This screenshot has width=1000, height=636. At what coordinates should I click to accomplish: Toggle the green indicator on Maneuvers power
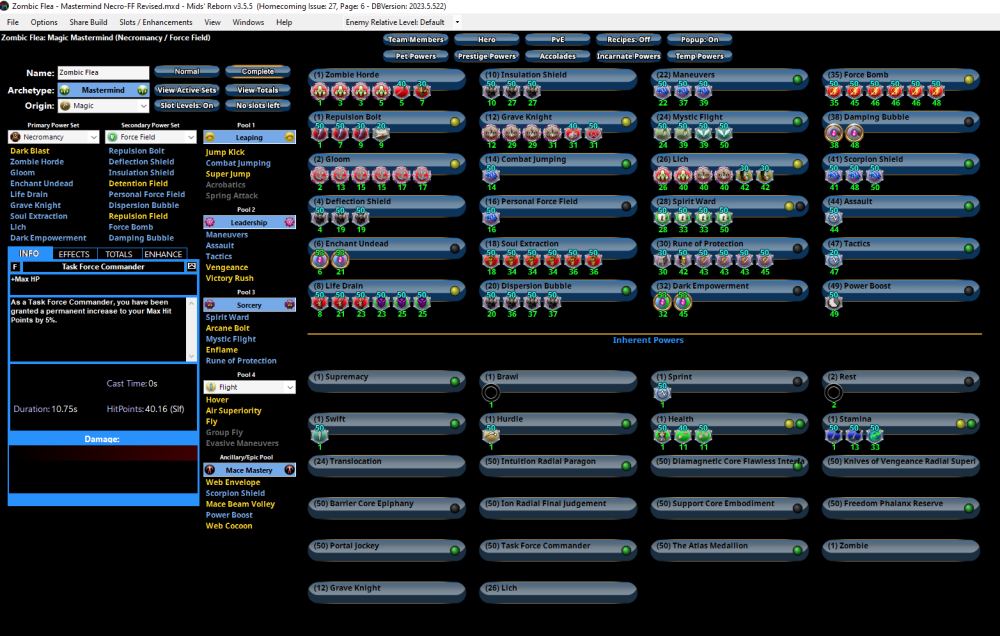tap(798, 79)
